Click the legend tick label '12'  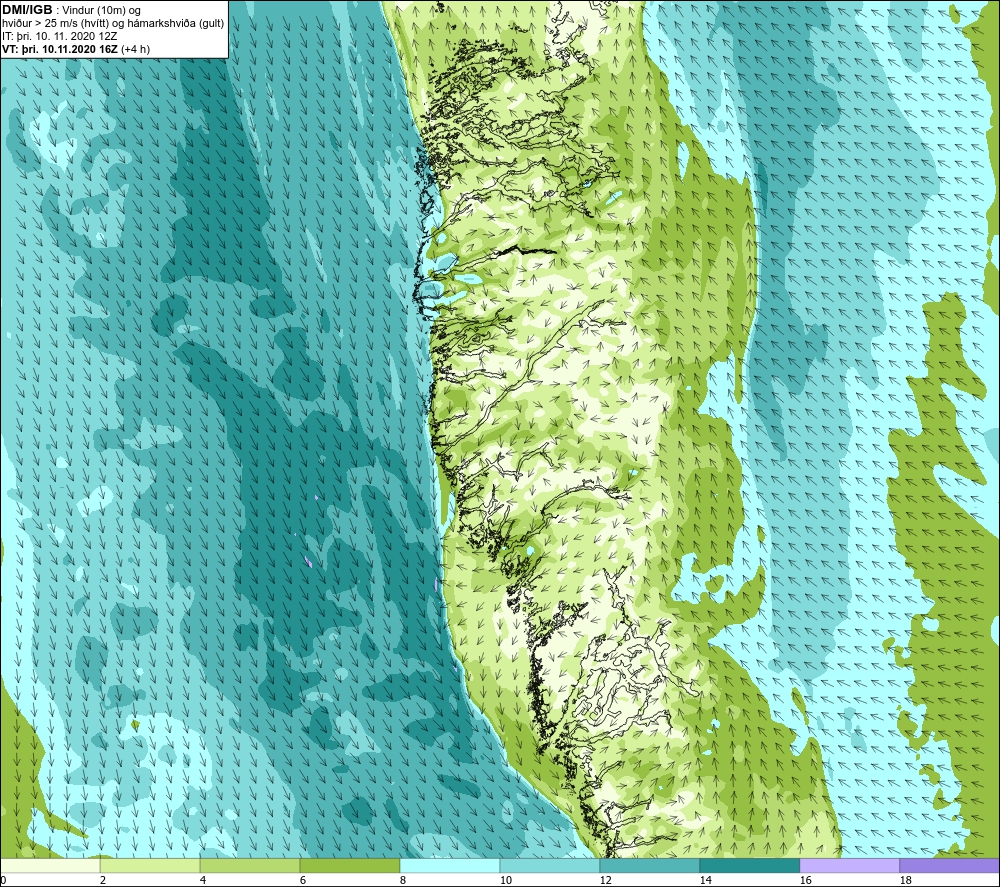[605, 880]
